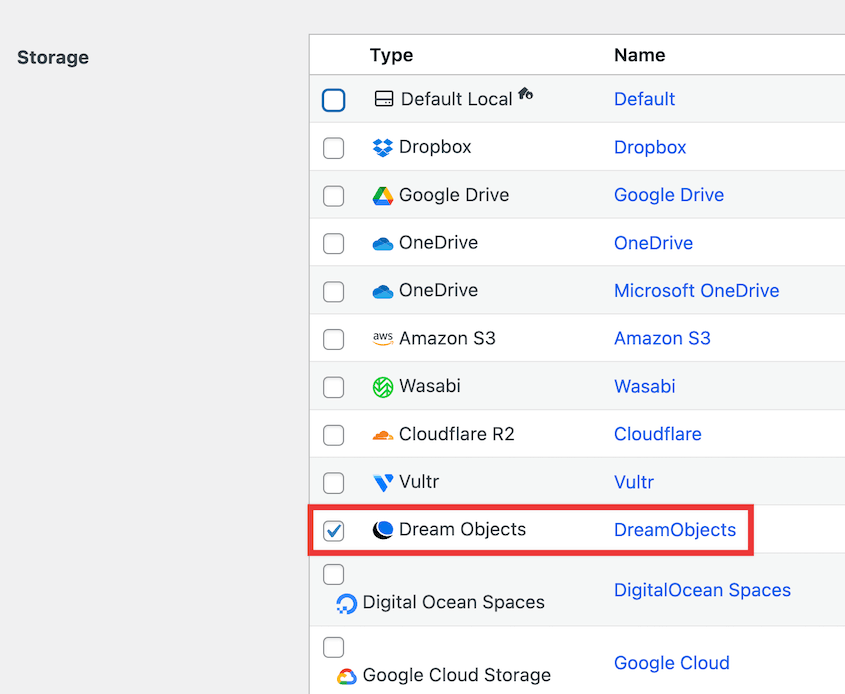This screenshot has height=694, width=845.
Task: Check the Vultr storage checkbox
Action: pos(334,483)
